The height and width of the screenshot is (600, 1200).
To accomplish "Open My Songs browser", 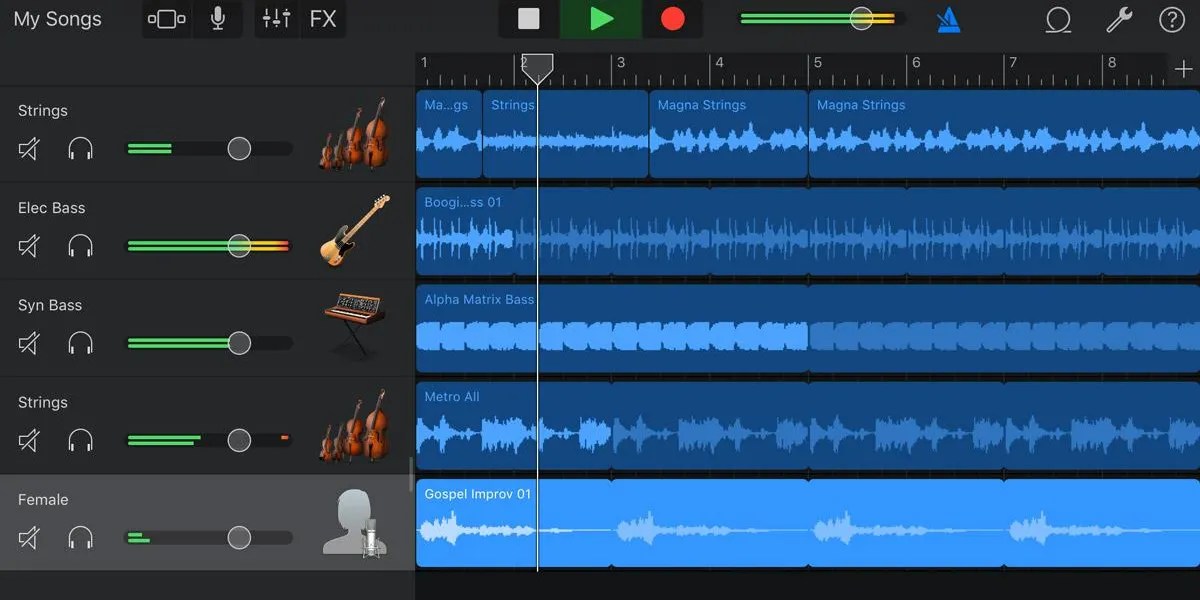I will point(58,19).
